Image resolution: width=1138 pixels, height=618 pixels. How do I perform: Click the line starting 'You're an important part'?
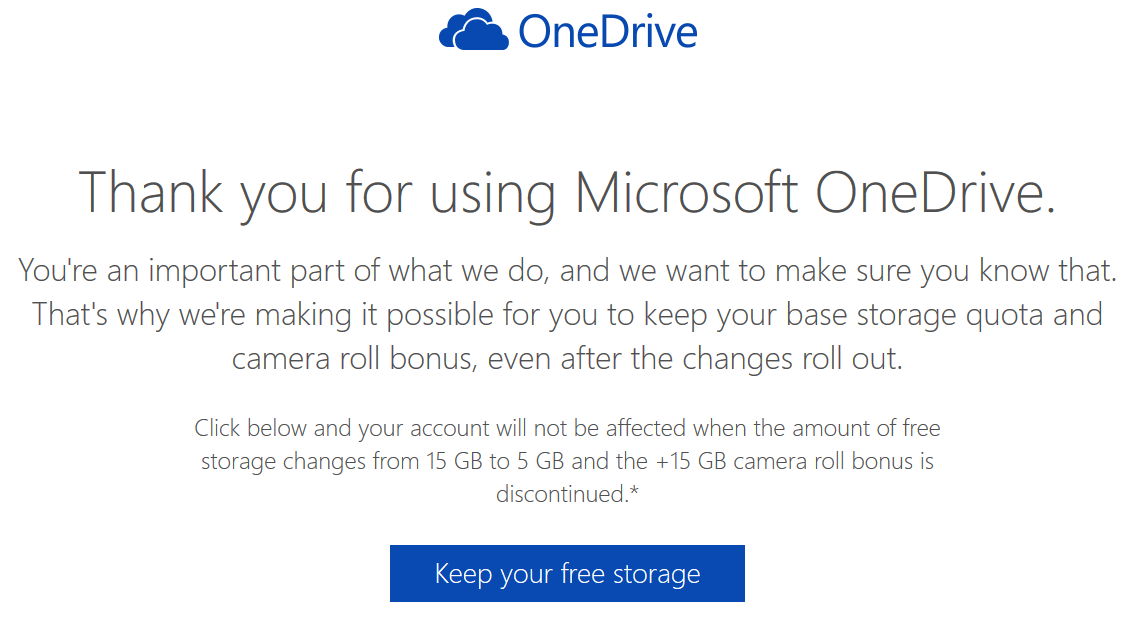[x=567, y=271]
